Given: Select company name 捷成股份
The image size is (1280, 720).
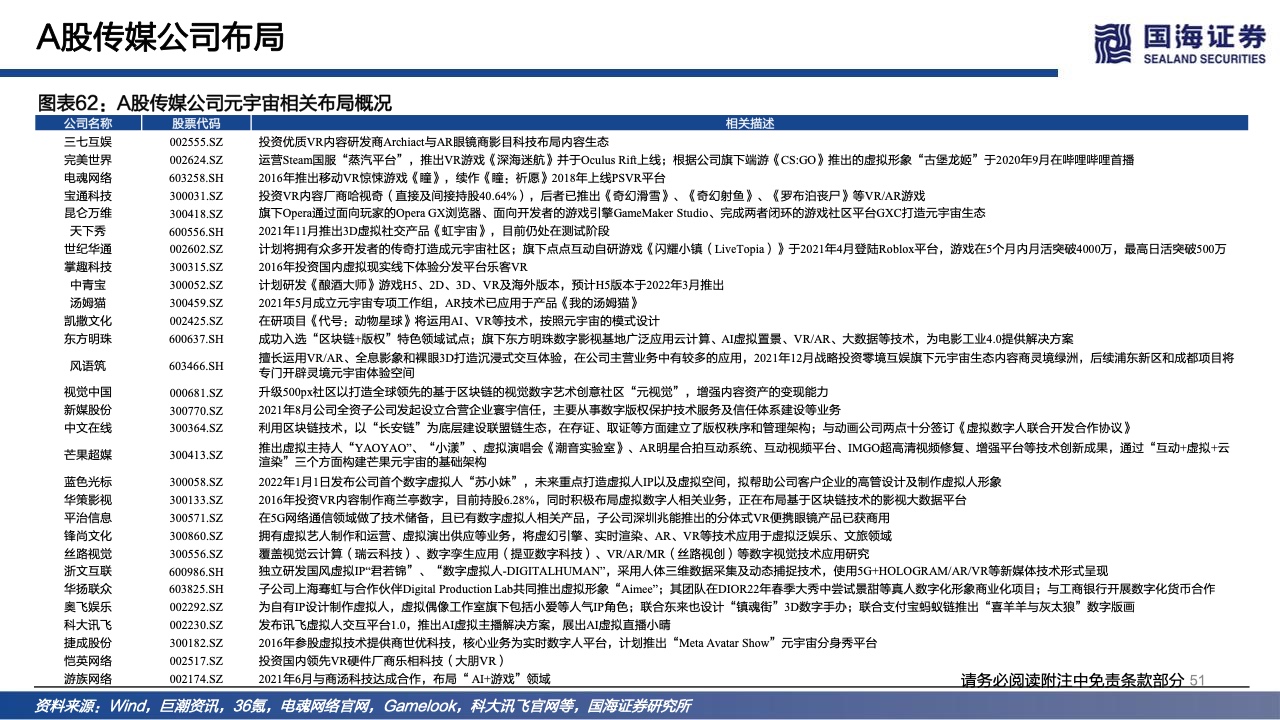Looking at the screenshot, I should (88, 642).
